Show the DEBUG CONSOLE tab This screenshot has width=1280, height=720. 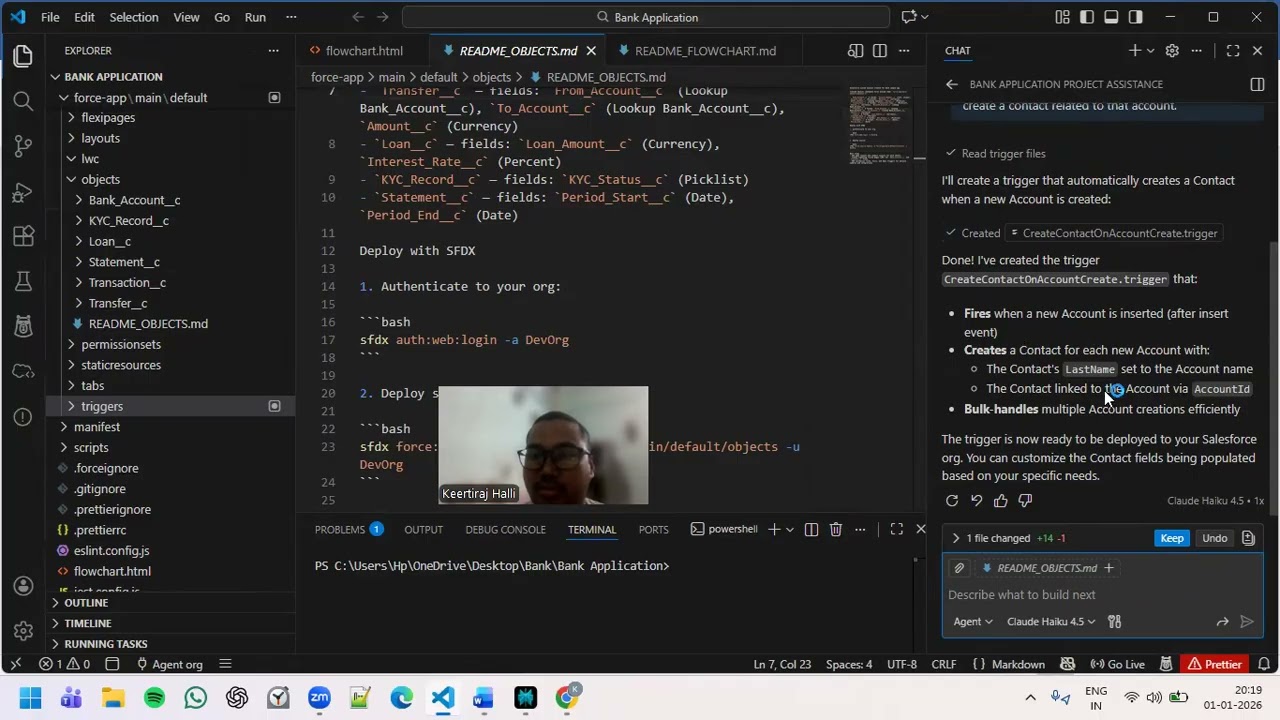pos(505,529)
